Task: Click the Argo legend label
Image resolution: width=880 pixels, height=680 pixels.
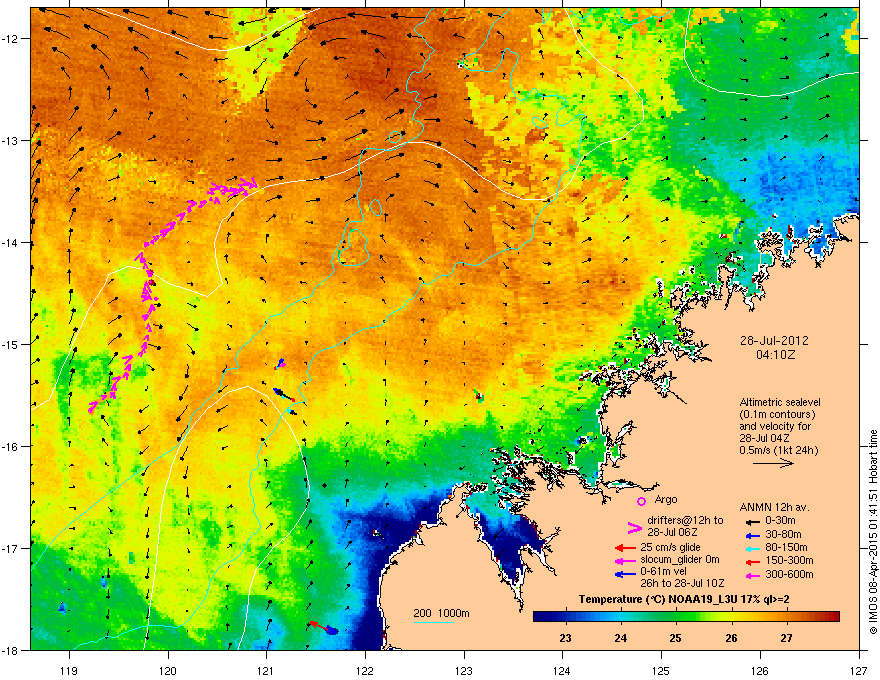Action: pos(666,499)
